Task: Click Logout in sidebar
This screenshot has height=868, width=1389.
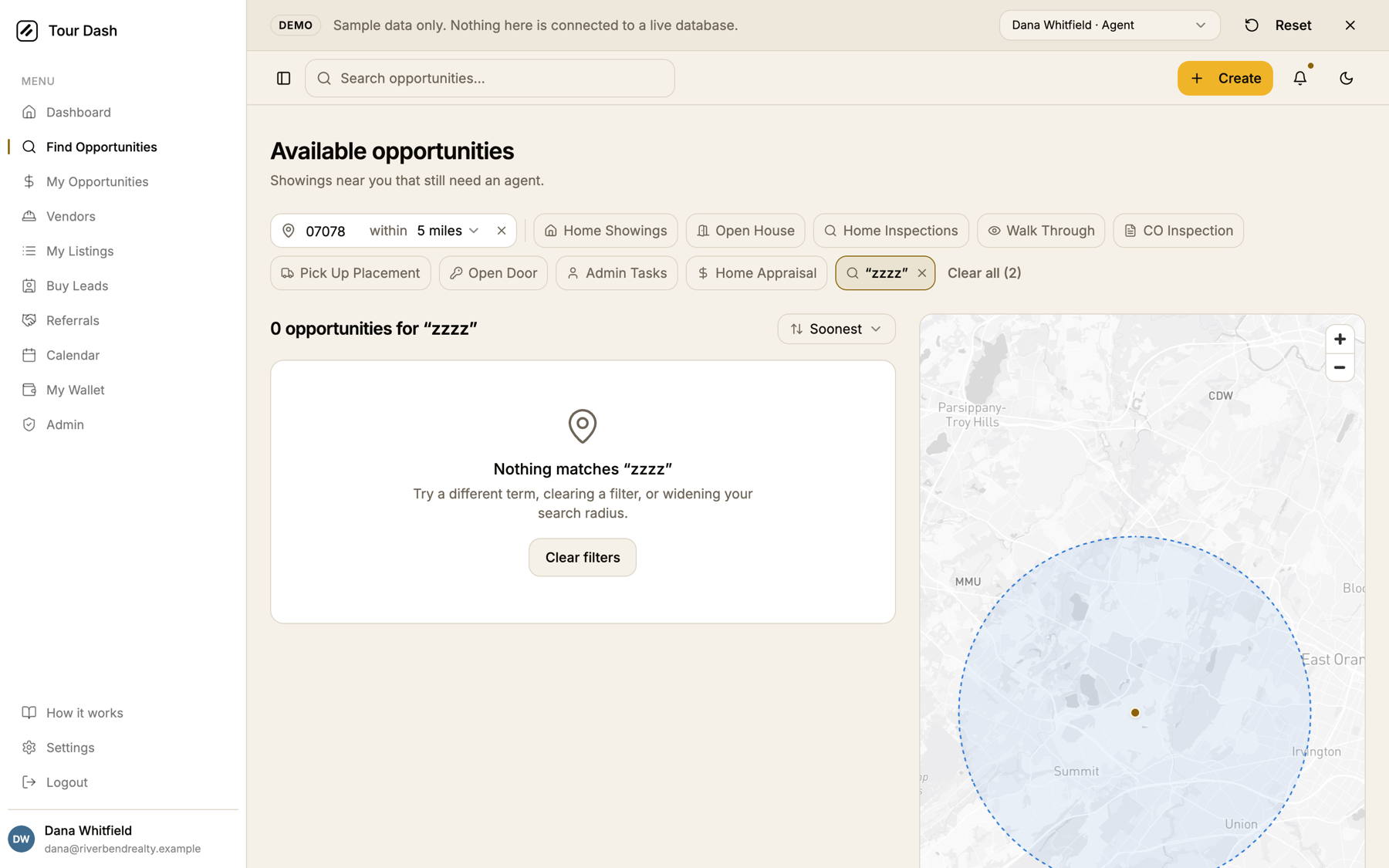Action: 123,782
